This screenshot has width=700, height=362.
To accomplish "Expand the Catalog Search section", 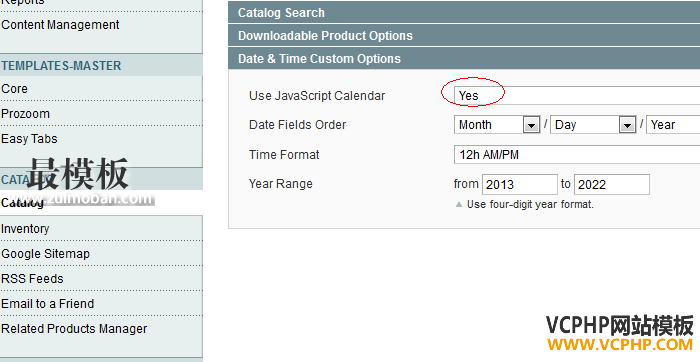I will coord(464,12).
